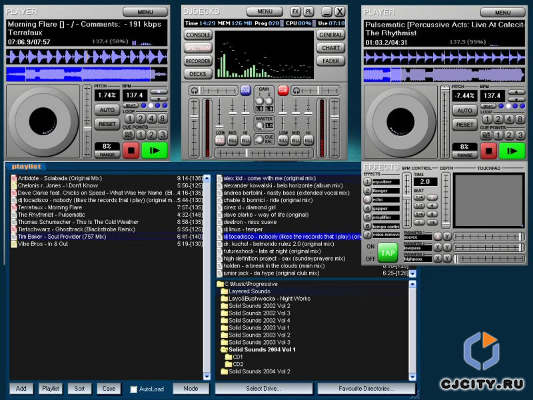Click the effects touchpad area

[x=489, y=200]
